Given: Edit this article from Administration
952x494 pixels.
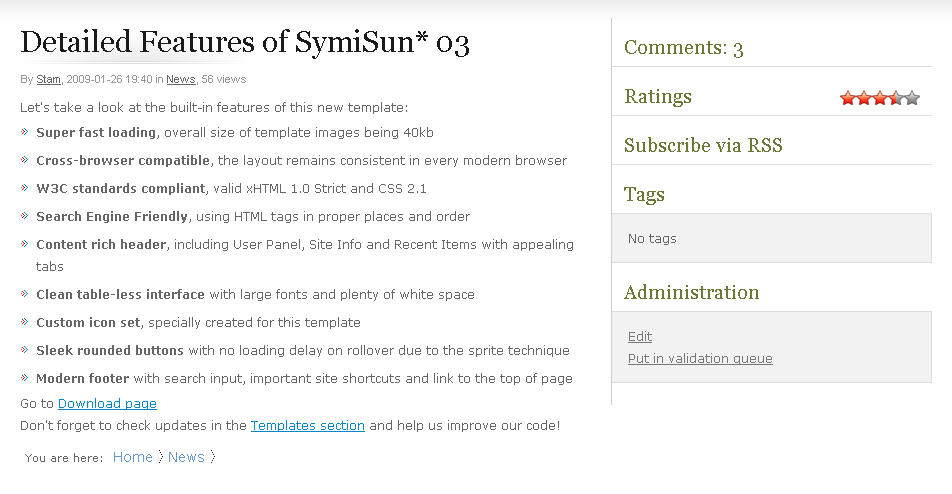Looking at the screenshot, I should point(640,337).
